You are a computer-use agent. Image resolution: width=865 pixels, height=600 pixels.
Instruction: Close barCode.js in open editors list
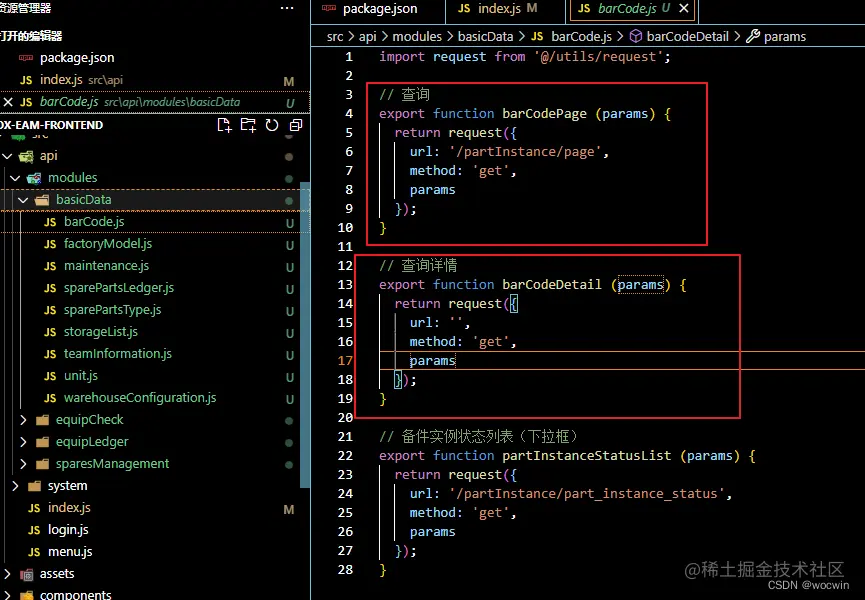tap(8, 102)
